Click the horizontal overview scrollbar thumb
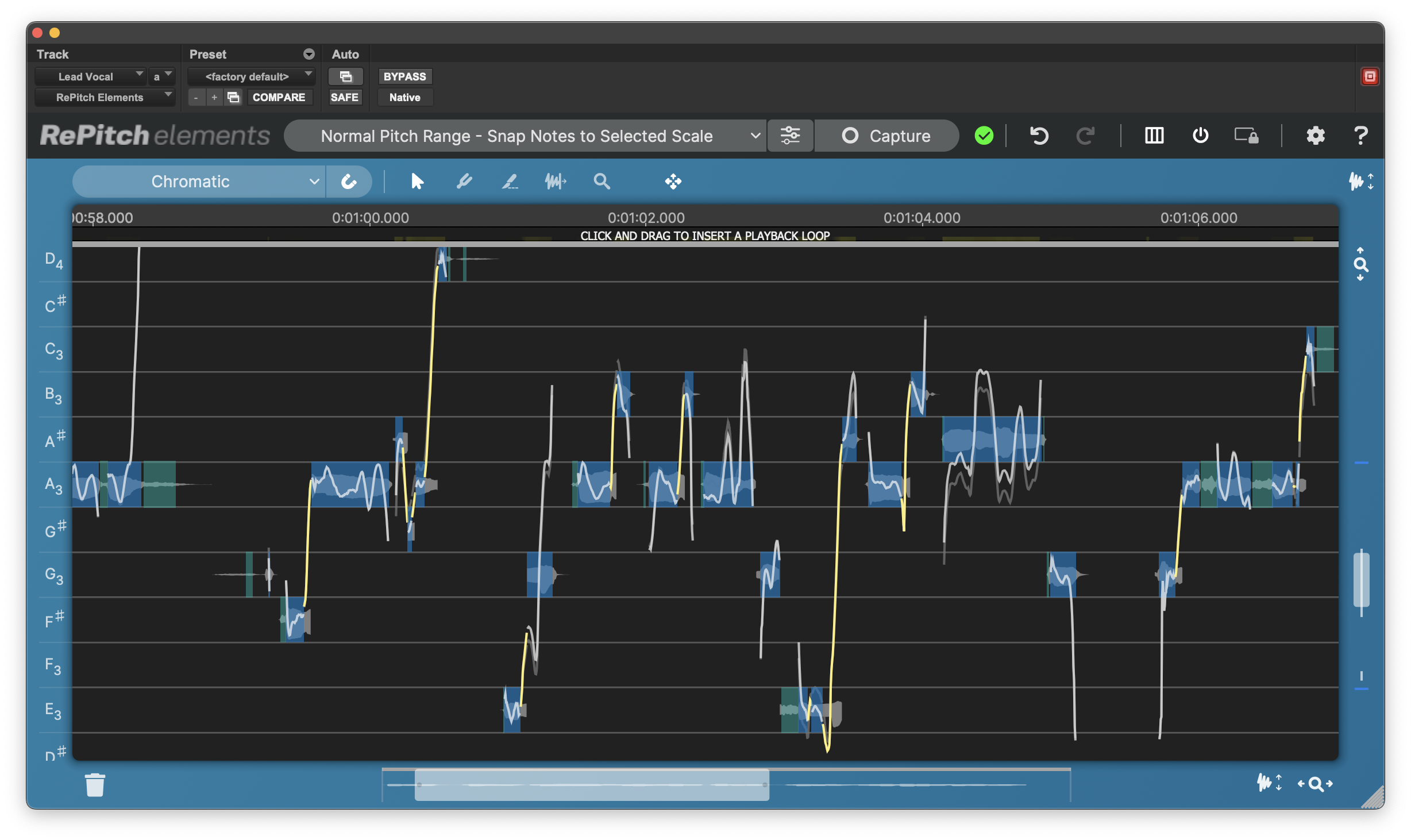This screenshot has height=840, width=1411. tap(592, 785)
